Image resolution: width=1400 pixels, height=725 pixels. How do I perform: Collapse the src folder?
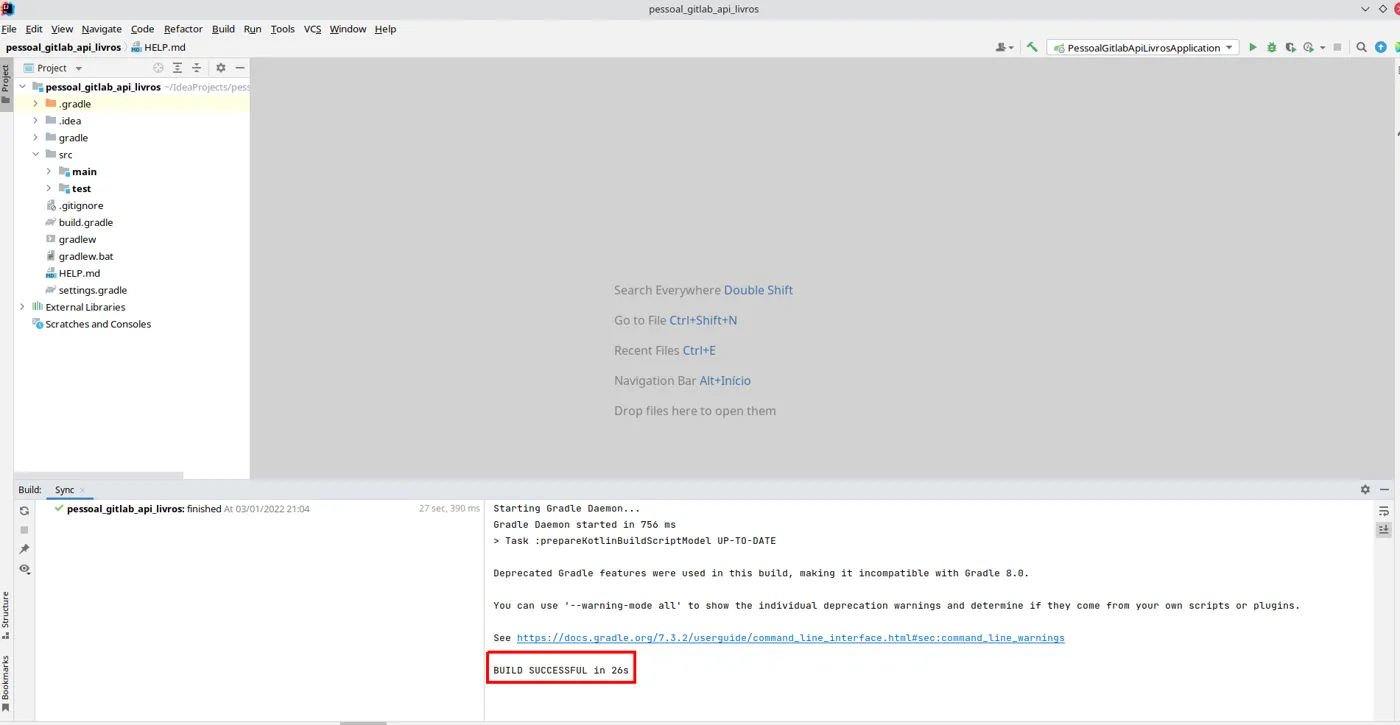tap(36, 155)
